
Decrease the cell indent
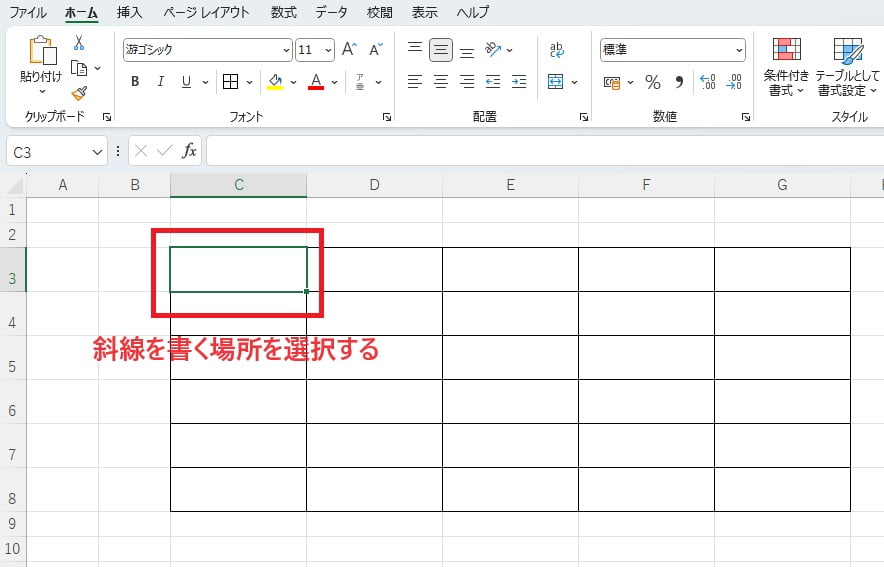point(493,82)
